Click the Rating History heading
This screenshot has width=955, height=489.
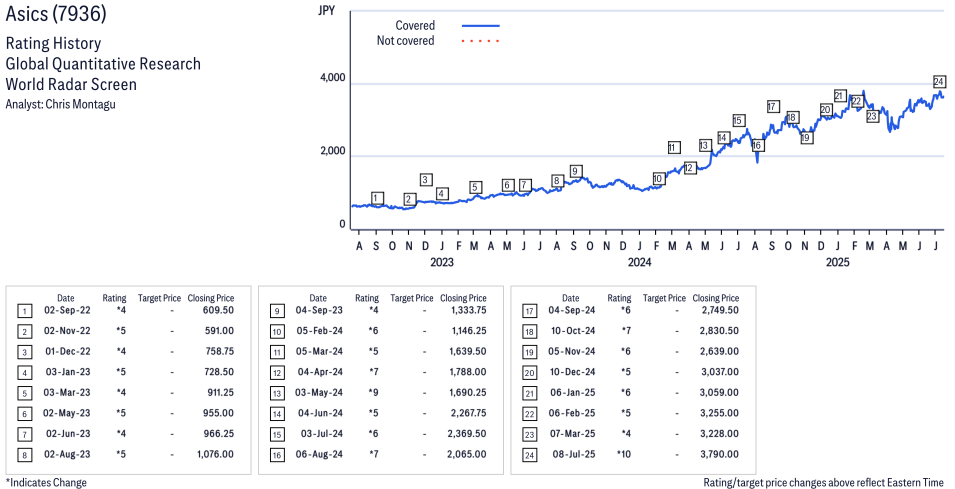pos(54,44)
